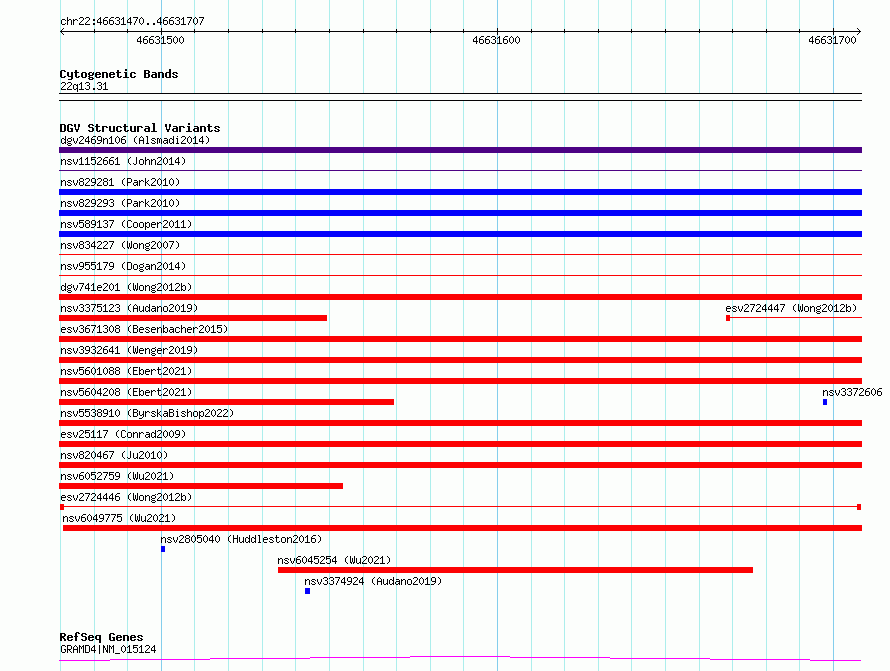Open the nsv589137 (Cooper2011) variant label
Image resolution: width=890 pixels, height=671 pixels.
126,224
